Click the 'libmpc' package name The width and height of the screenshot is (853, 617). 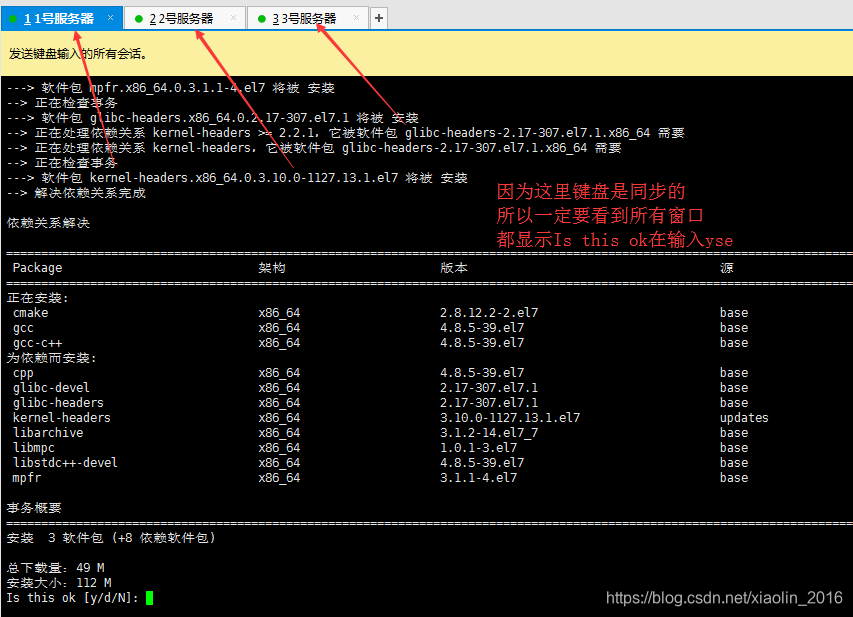[x=34, y=448]
